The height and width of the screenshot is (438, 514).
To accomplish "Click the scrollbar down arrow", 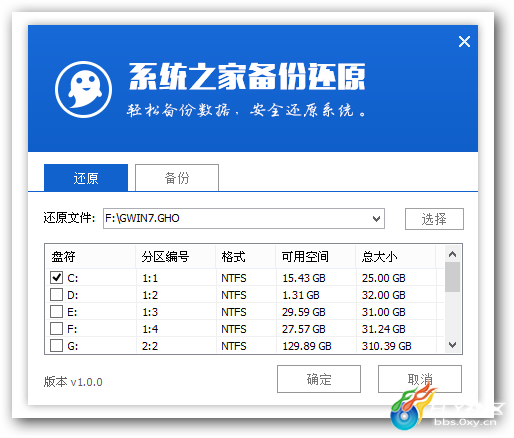I will tap(452, 345).
